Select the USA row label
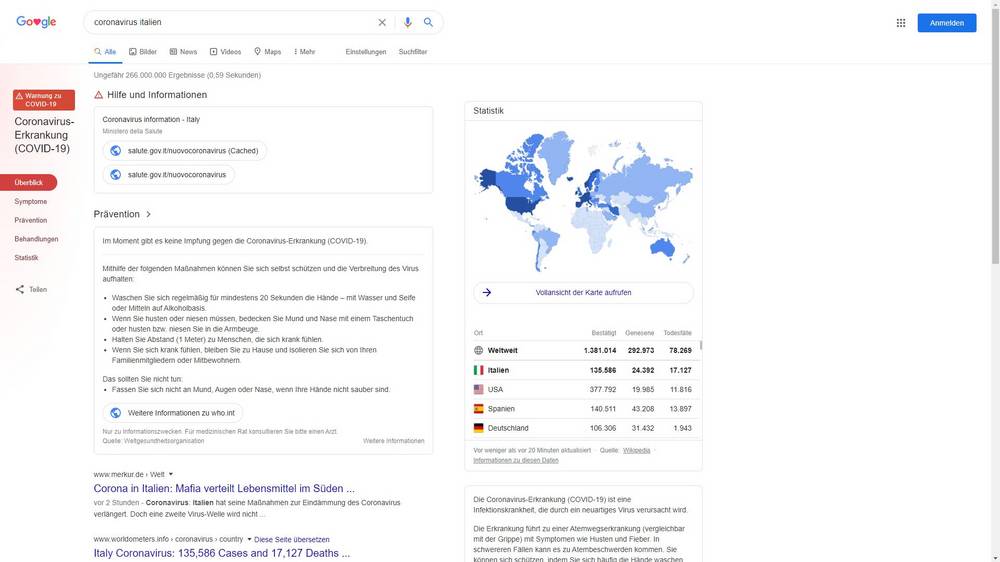1000x562 pixels. (x=496, y=389)
